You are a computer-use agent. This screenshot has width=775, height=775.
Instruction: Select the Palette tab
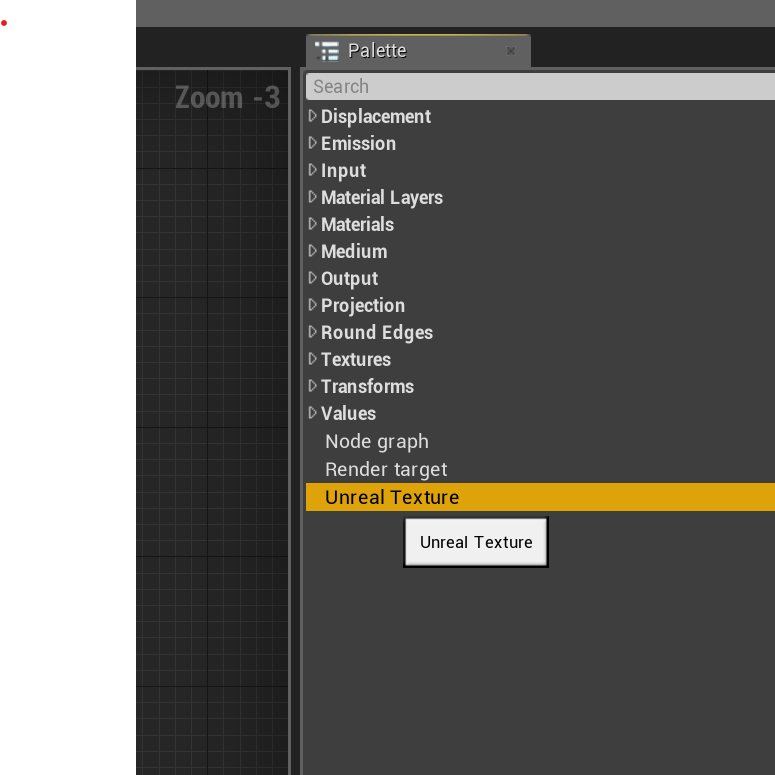(418, 51)
